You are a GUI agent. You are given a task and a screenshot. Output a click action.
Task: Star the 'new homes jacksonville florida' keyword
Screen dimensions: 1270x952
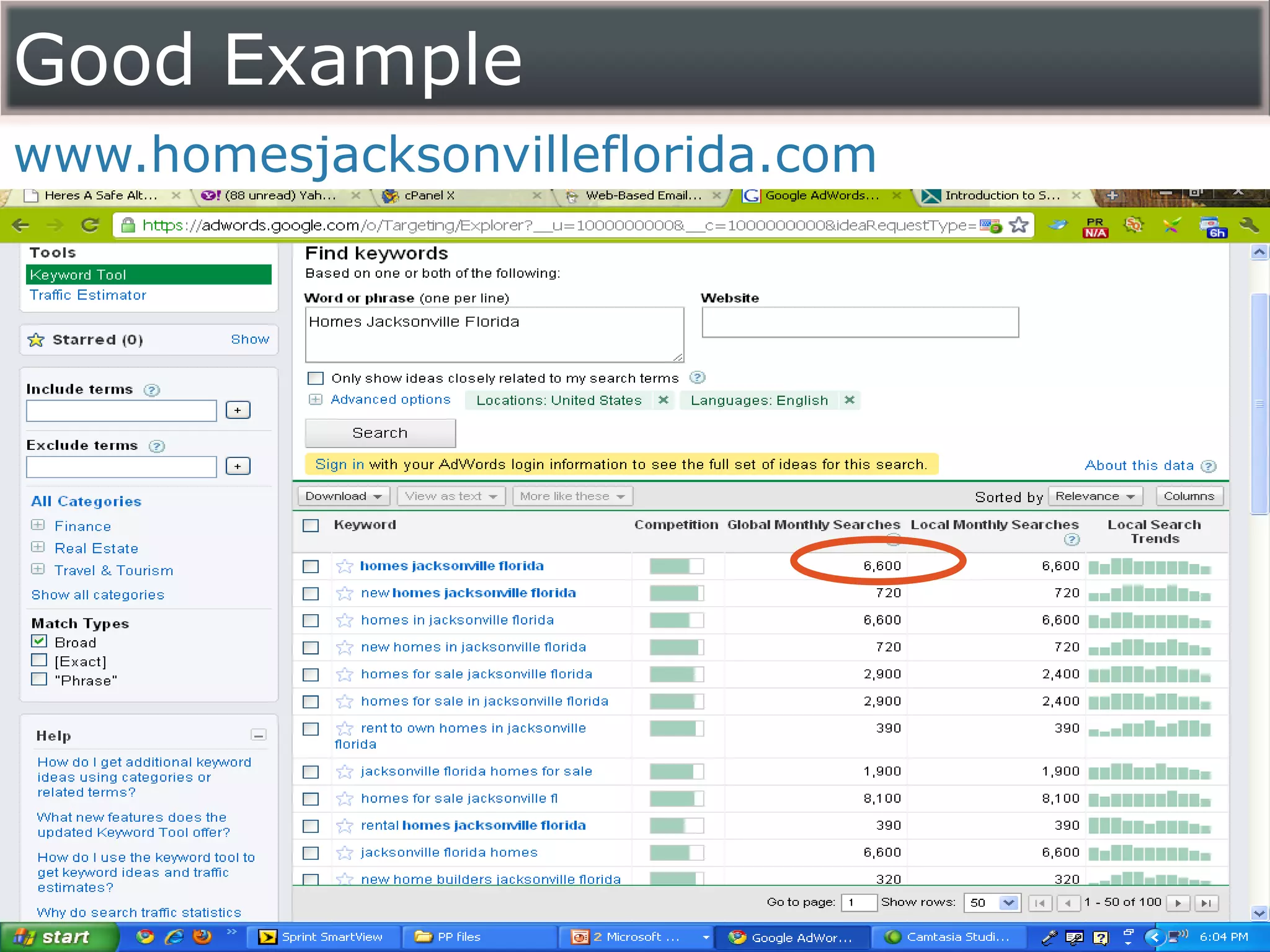point(344,593)
